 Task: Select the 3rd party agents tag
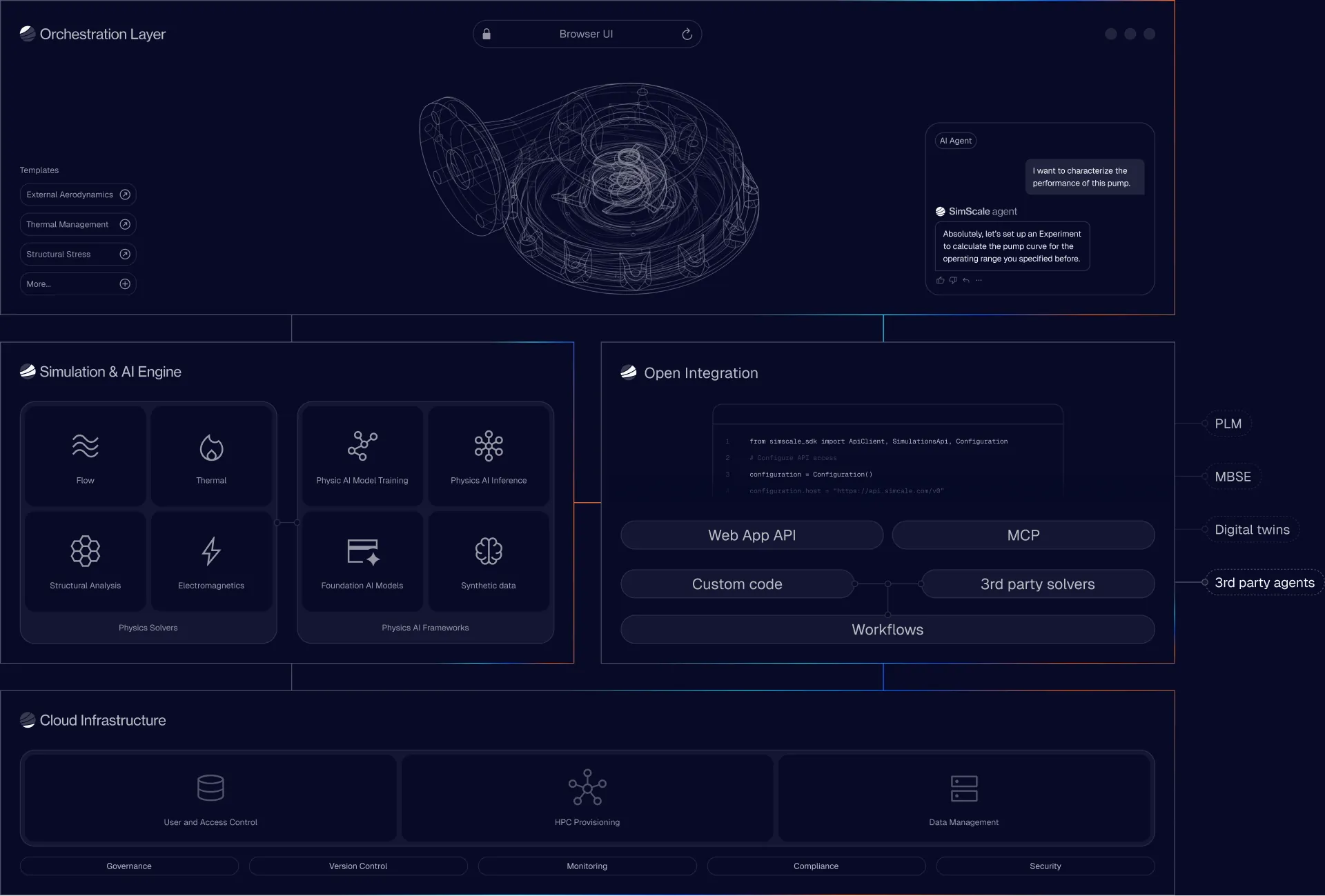click(x=1264, y=583)
